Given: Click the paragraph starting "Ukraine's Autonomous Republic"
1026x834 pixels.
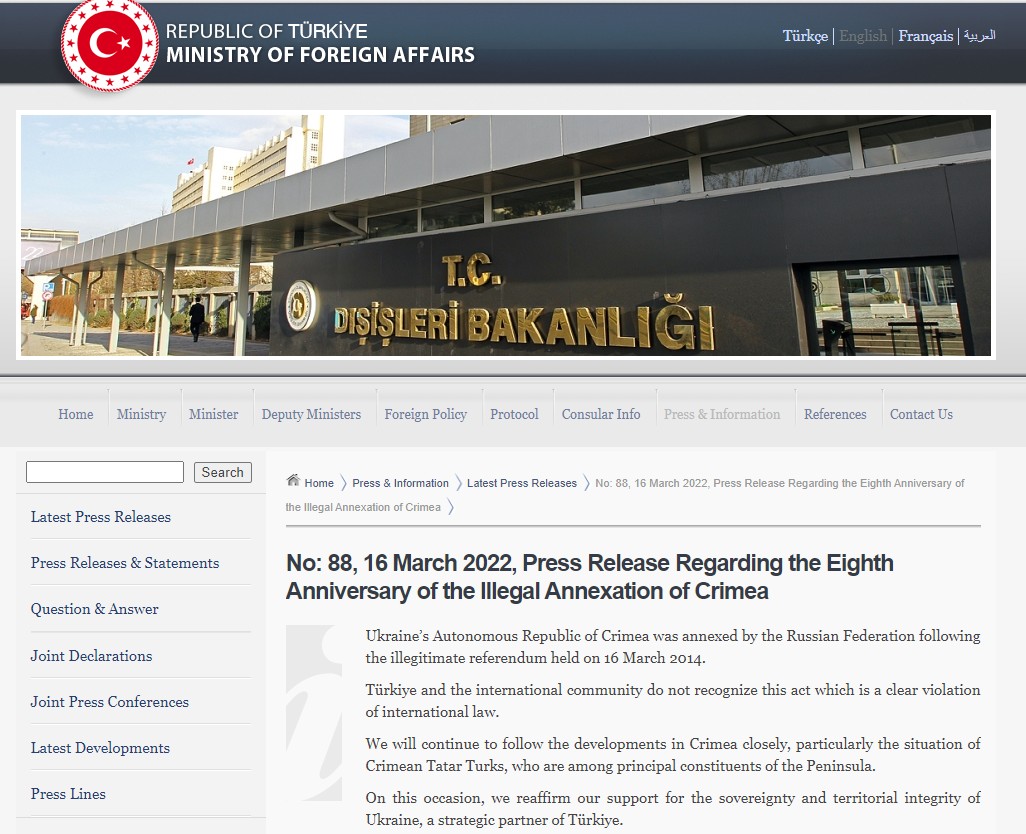Looking at the screenshot, I should tap(673, 647).
